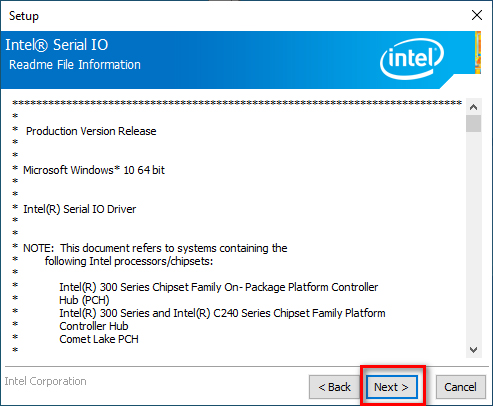The image size is (493, 406).
Task: Click the 'NOTE: This document refers' line
Action: pos(155,248)
